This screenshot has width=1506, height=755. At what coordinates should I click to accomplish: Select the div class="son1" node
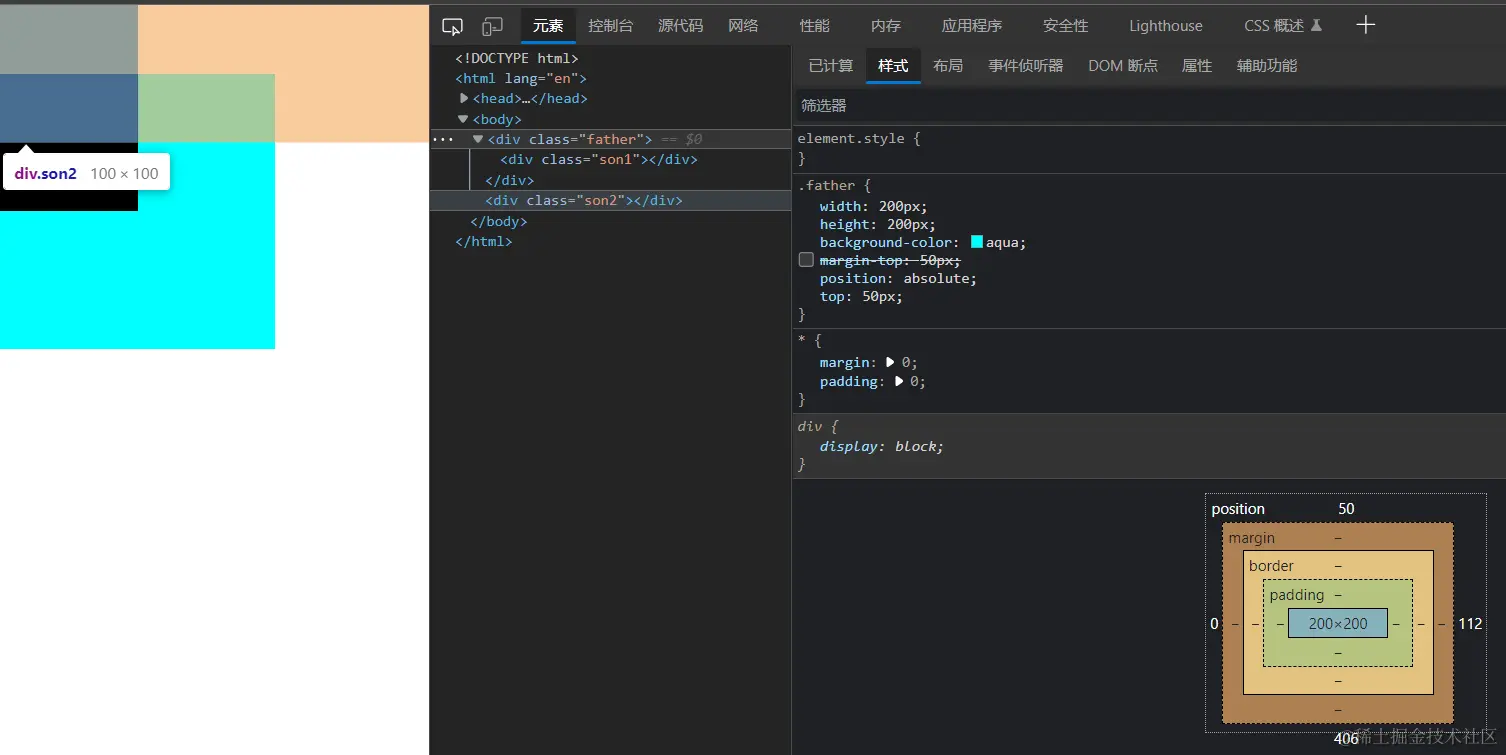point(599,159)
